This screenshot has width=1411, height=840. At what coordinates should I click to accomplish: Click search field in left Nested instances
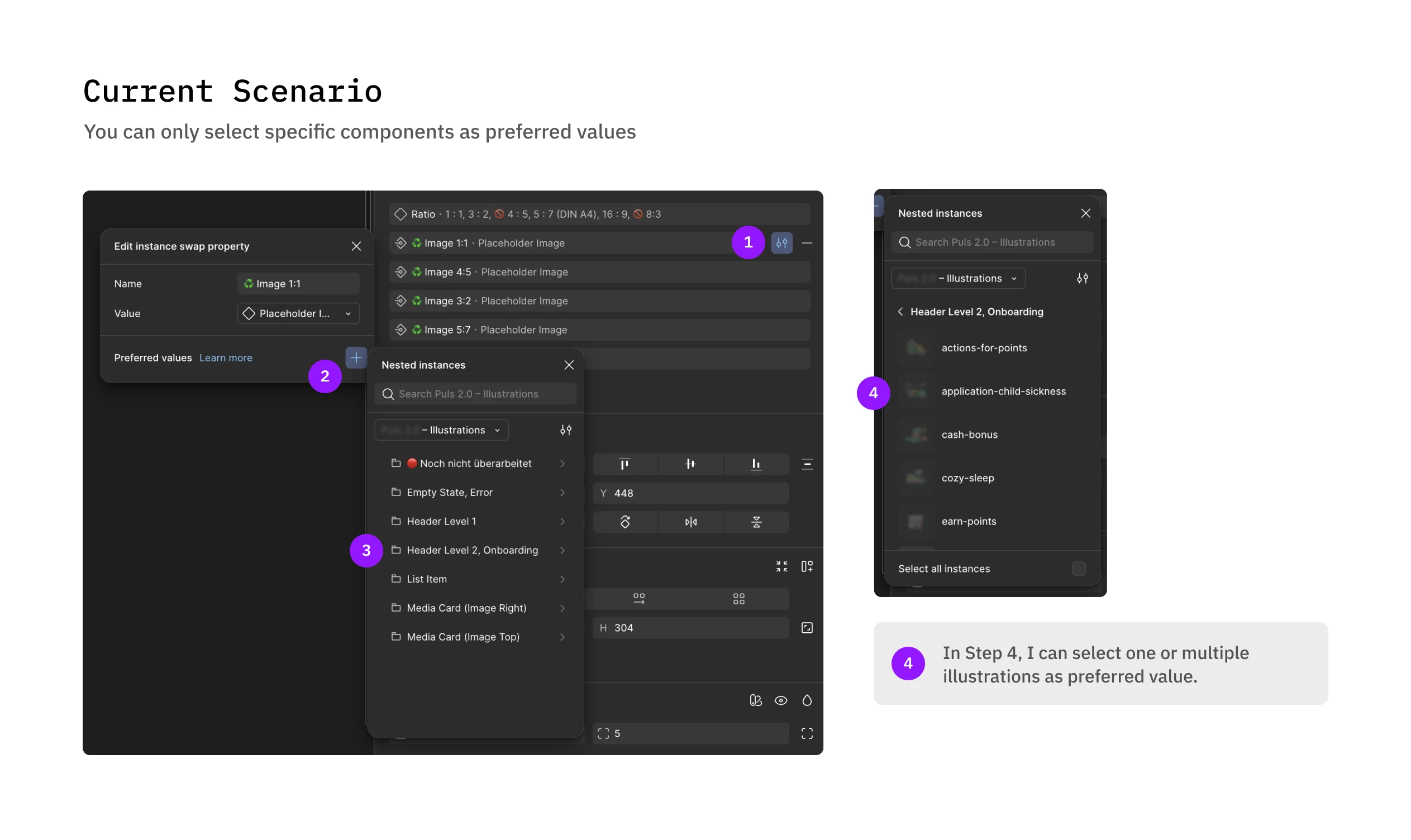(475, 394)
